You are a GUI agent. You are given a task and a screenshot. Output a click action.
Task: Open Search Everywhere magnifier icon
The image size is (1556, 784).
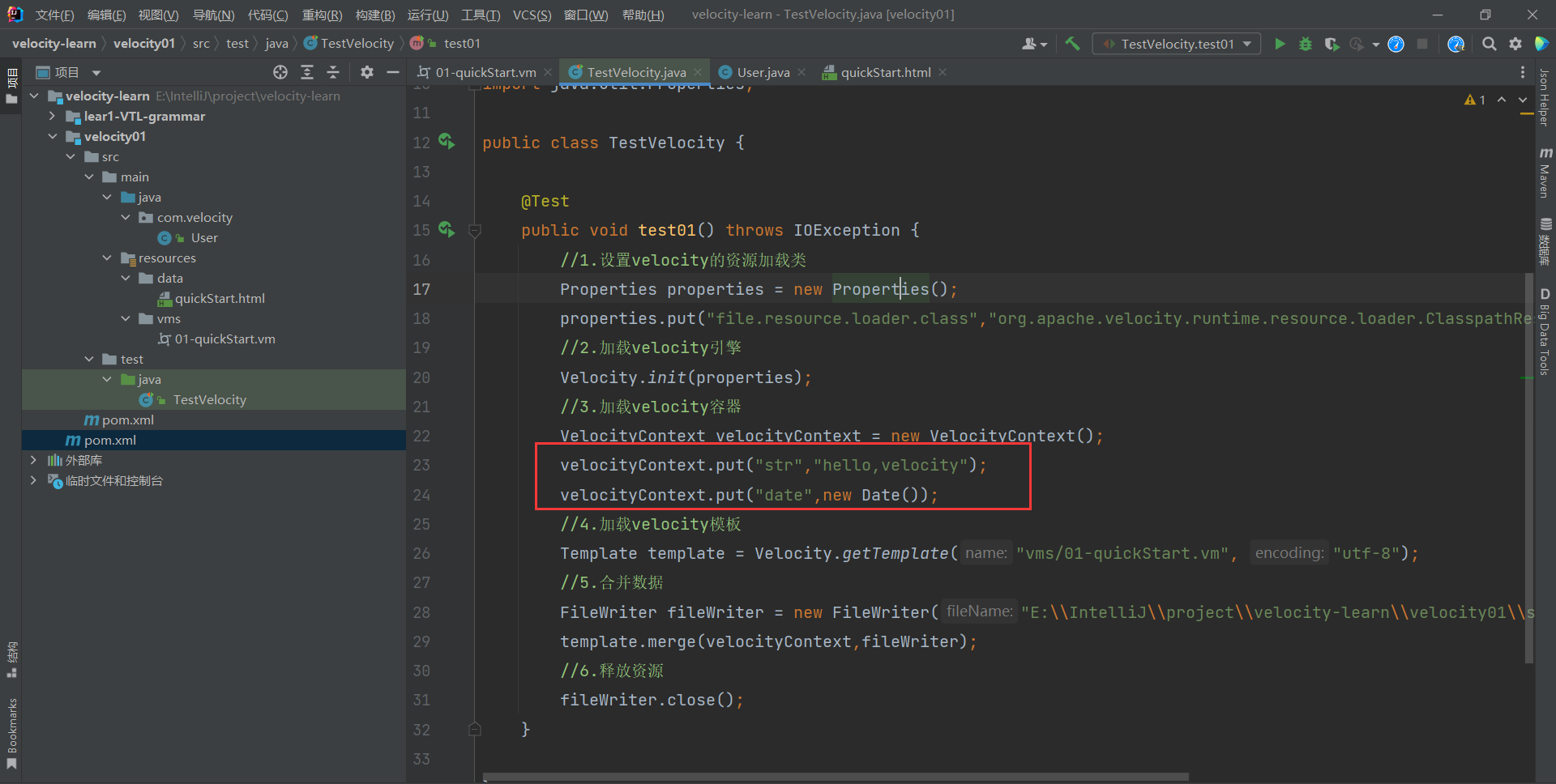pos(1490,44)
